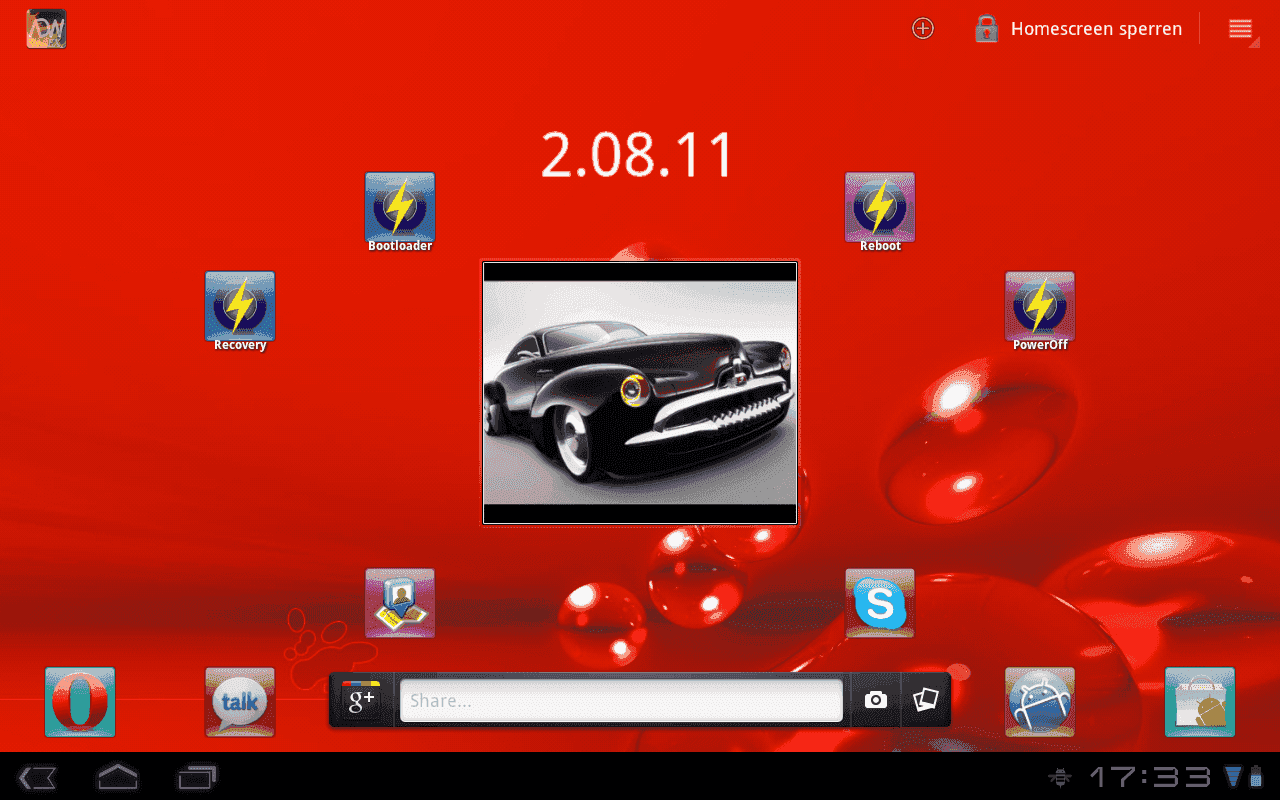Toggle Homescreen sperren lock
1280x800 pixels.
click(1078, 29)
